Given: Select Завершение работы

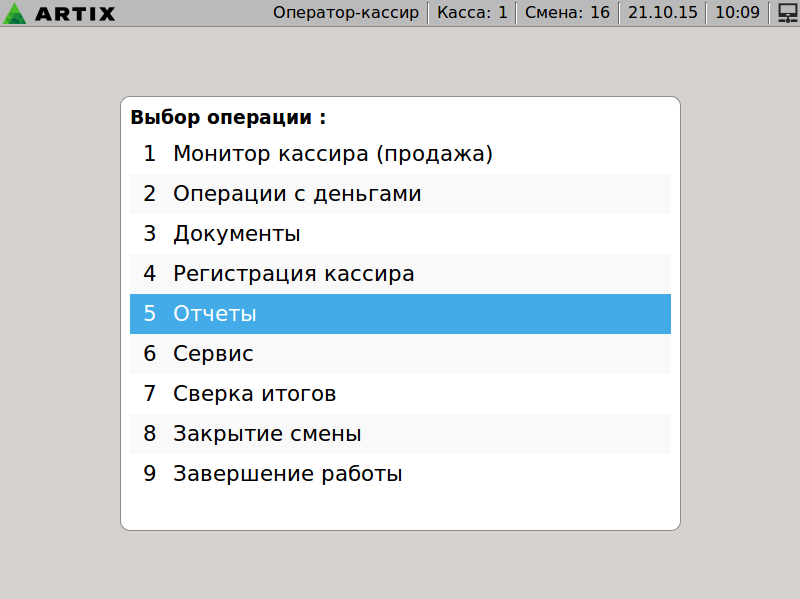Looking at the screenshot, I should coord(287,474).
